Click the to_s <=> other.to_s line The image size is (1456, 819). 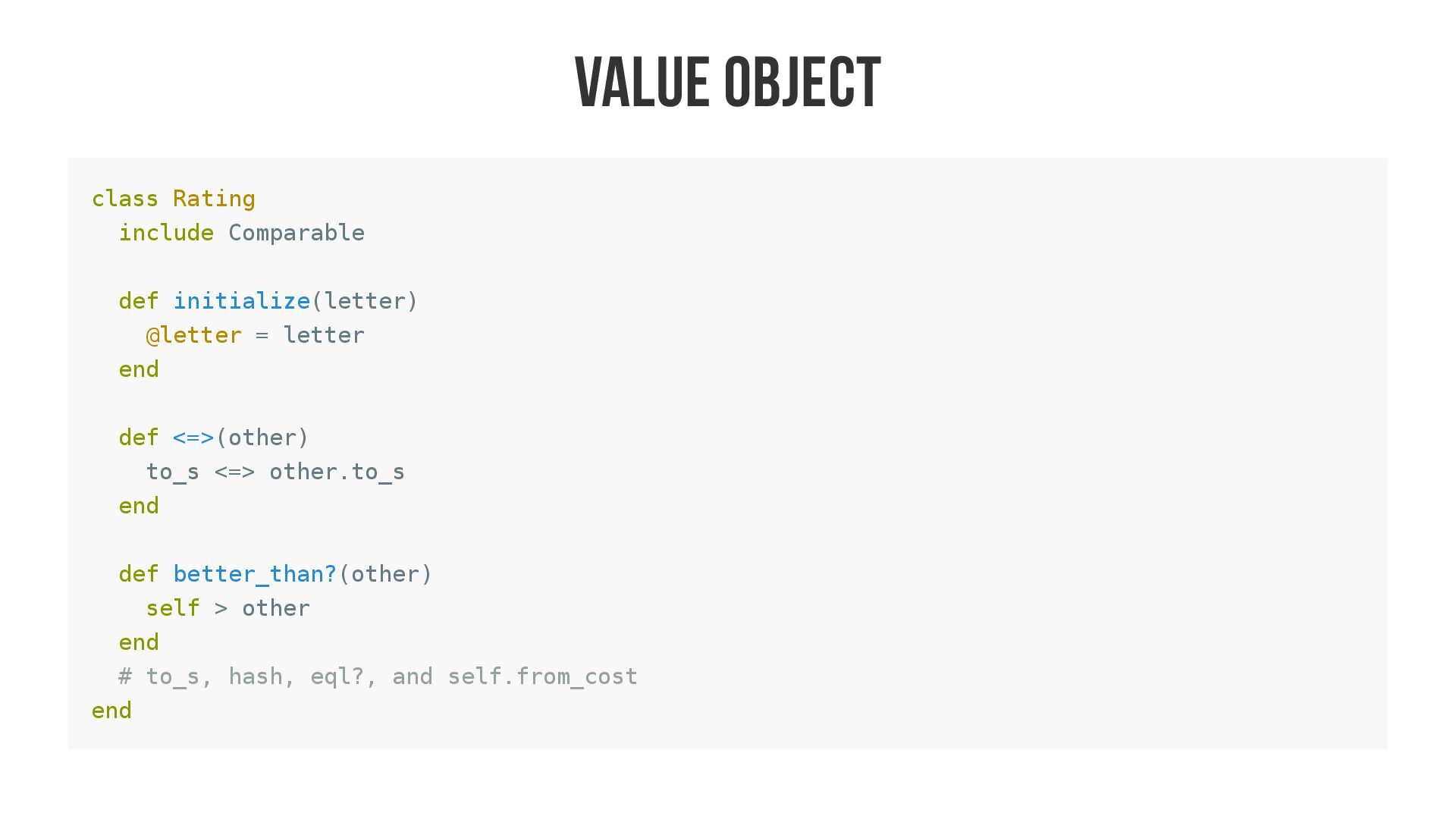276,472
